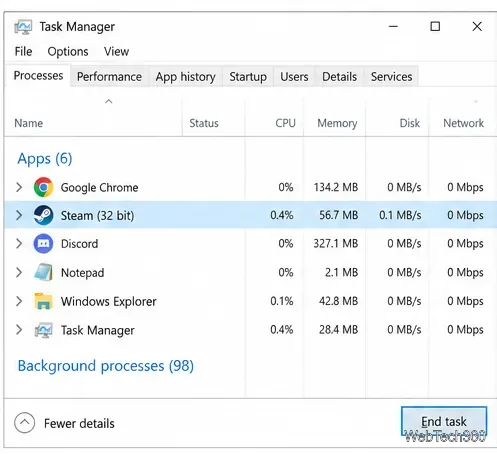Click the Task Manager title bar icon
Viewport: 497px width, 454px height.
tap(23, 27)
